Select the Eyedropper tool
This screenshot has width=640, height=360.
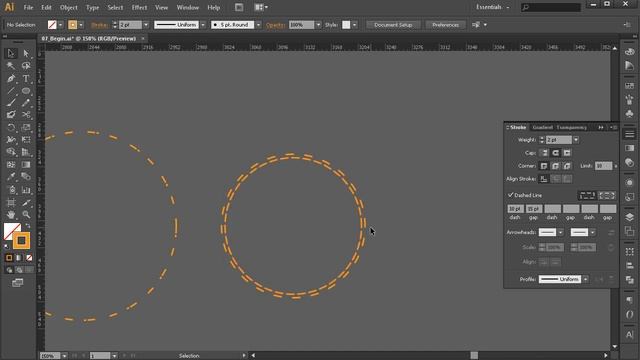coord(11,177)
